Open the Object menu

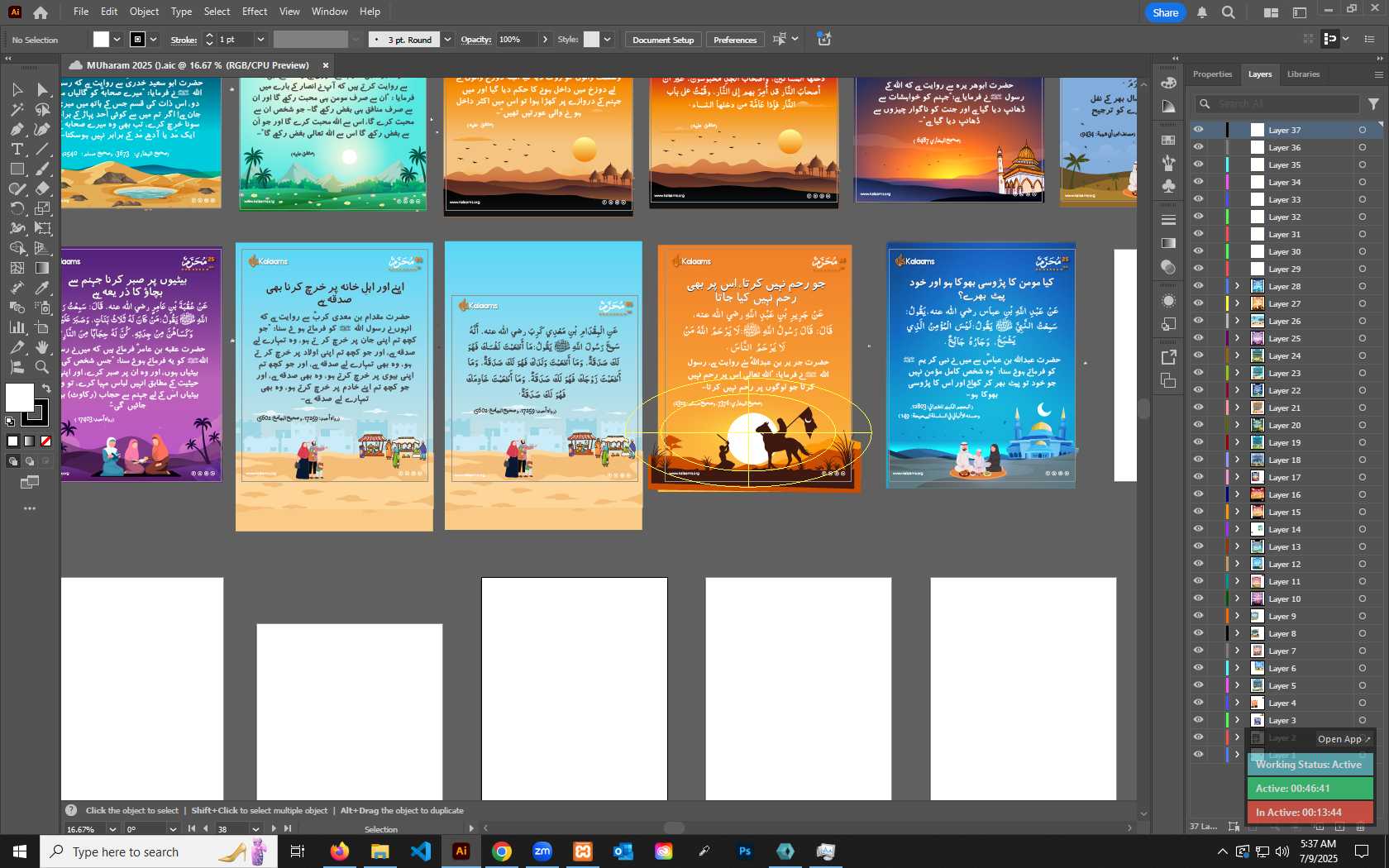point(144,12)
